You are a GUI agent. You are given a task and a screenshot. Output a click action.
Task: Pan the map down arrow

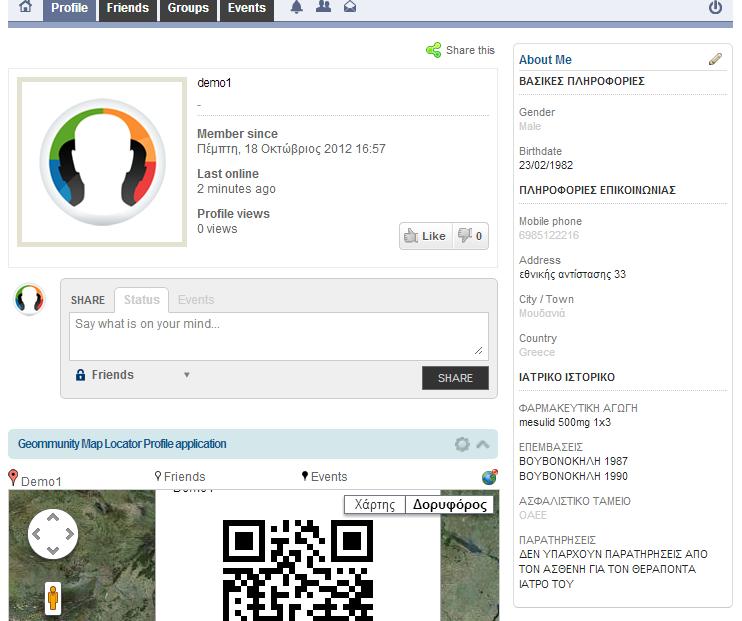click(53, 550)
